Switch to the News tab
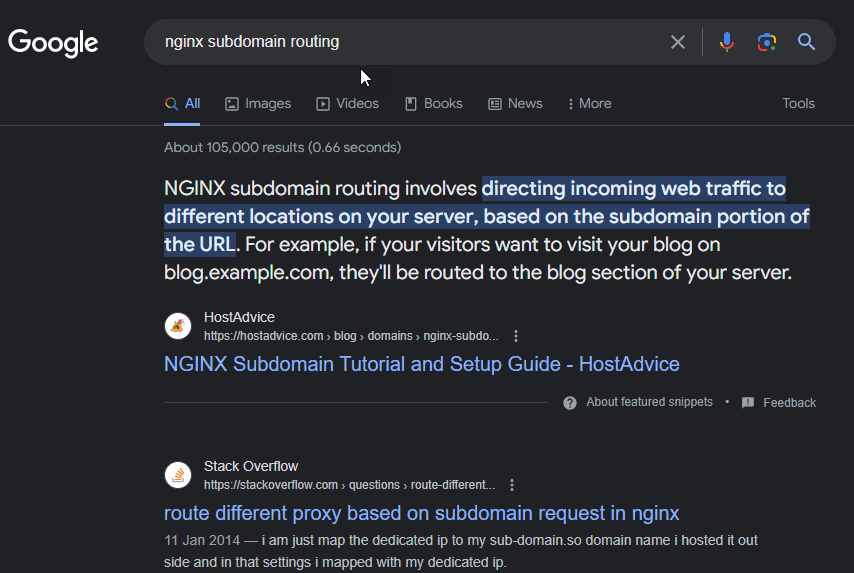 [515, 103]
